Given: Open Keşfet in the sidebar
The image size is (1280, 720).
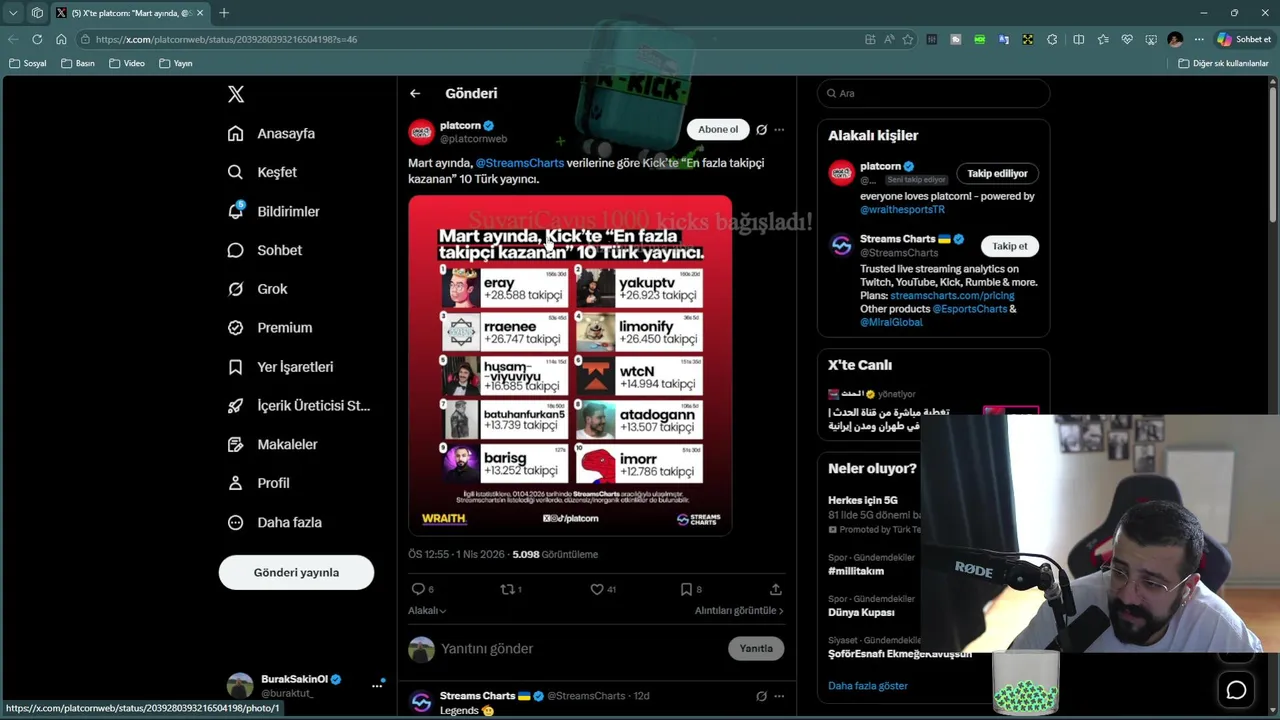Looking at the screenshot, I should pos(262,172).
